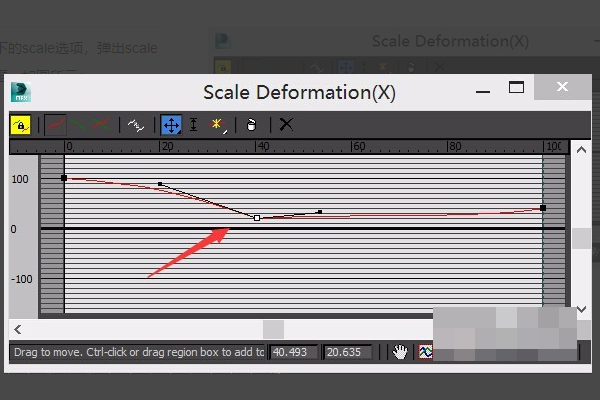Maximize the Scale Deformation(X) window

tap(516, 88)
